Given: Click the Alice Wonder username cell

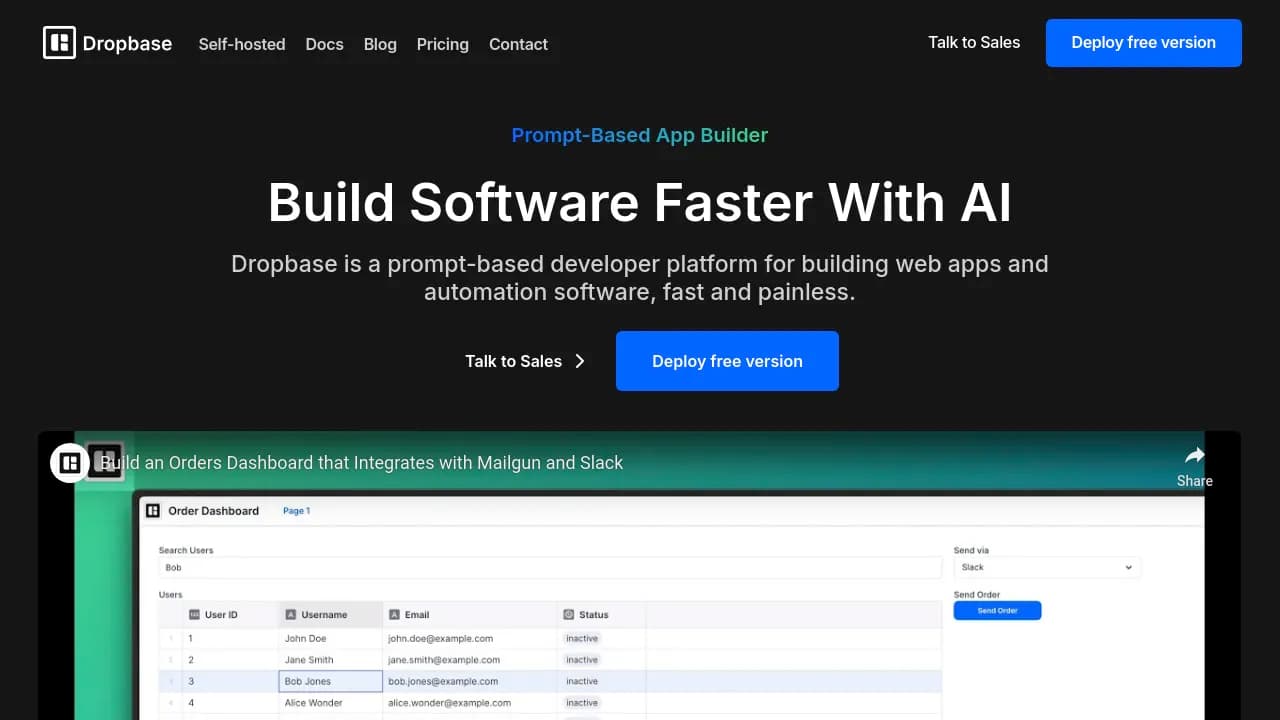Looking at the screenshot, I should pos(330,703).
